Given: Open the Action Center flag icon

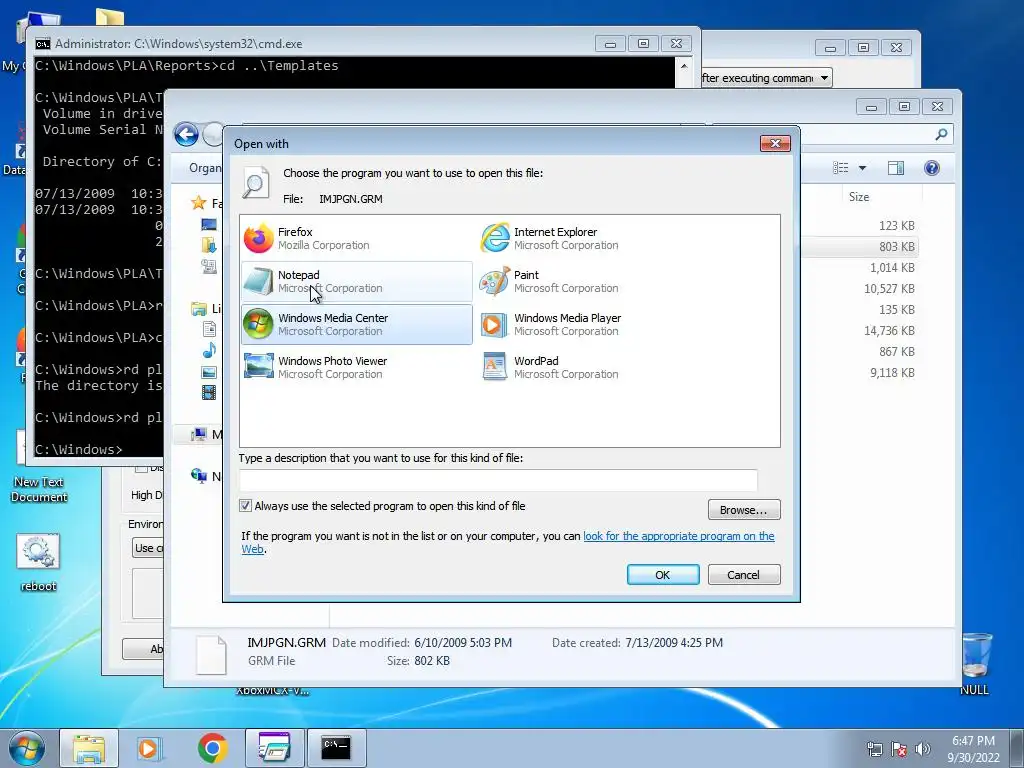Looking at the screenshot, I should 899,749.
